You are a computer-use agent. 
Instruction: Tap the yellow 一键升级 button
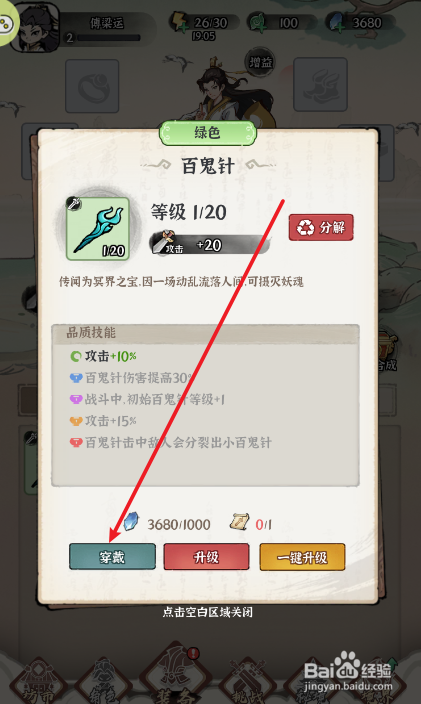tap(302, 557)
